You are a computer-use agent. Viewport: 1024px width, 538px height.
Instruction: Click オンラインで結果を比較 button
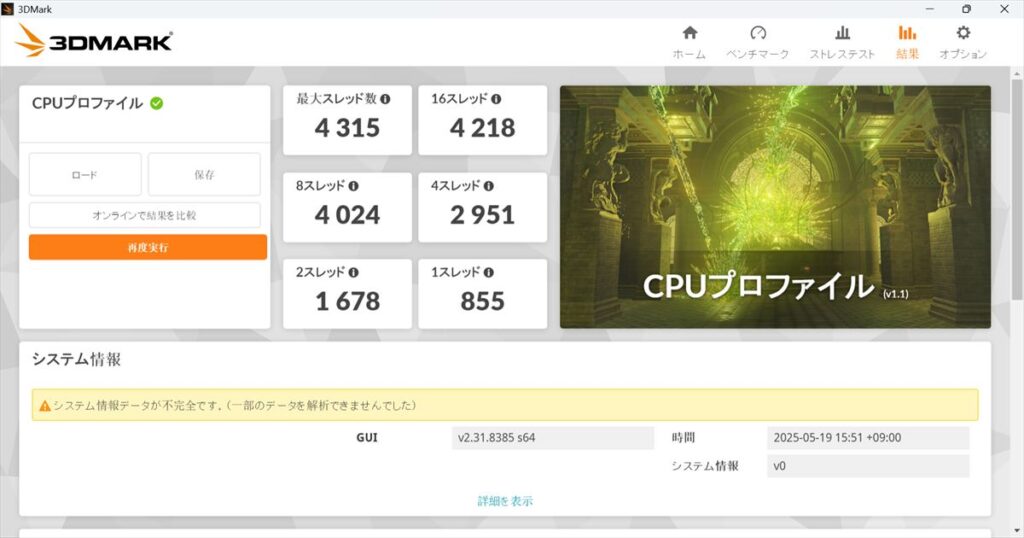click(x=144, y=215)
